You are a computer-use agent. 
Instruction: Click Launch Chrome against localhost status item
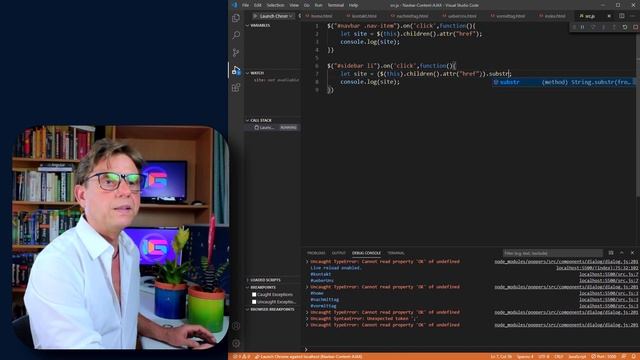tap(308, 356)
